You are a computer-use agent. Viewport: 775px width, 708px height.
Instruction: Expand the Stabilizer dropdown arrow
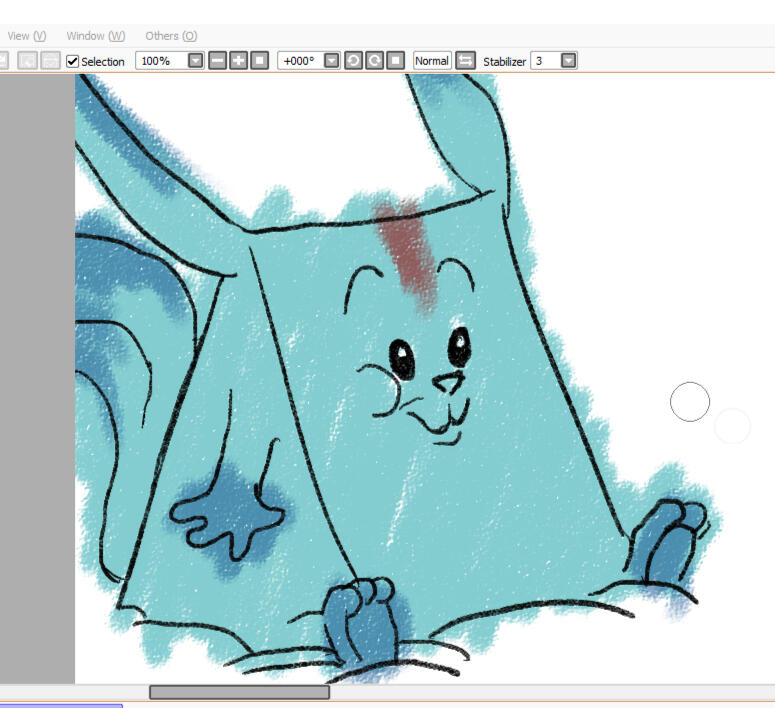pyautogui.click(x=568, y=61)
